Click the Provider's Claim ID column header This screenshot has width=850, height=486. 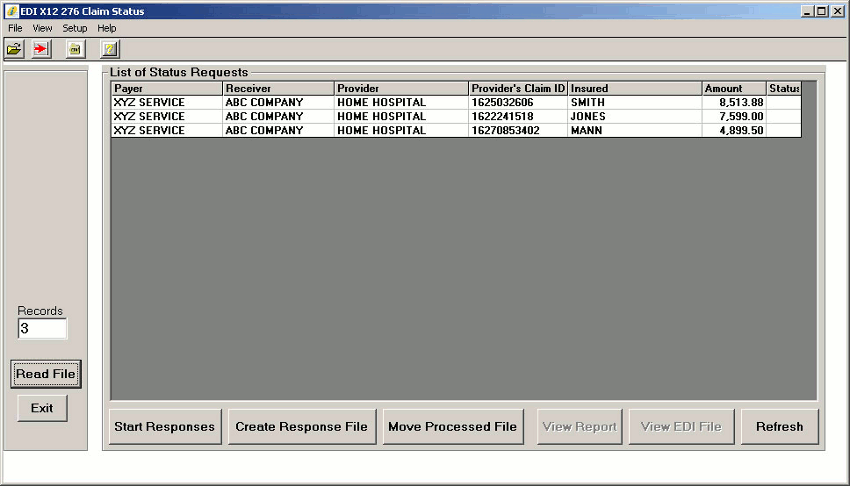coord(517,88)
